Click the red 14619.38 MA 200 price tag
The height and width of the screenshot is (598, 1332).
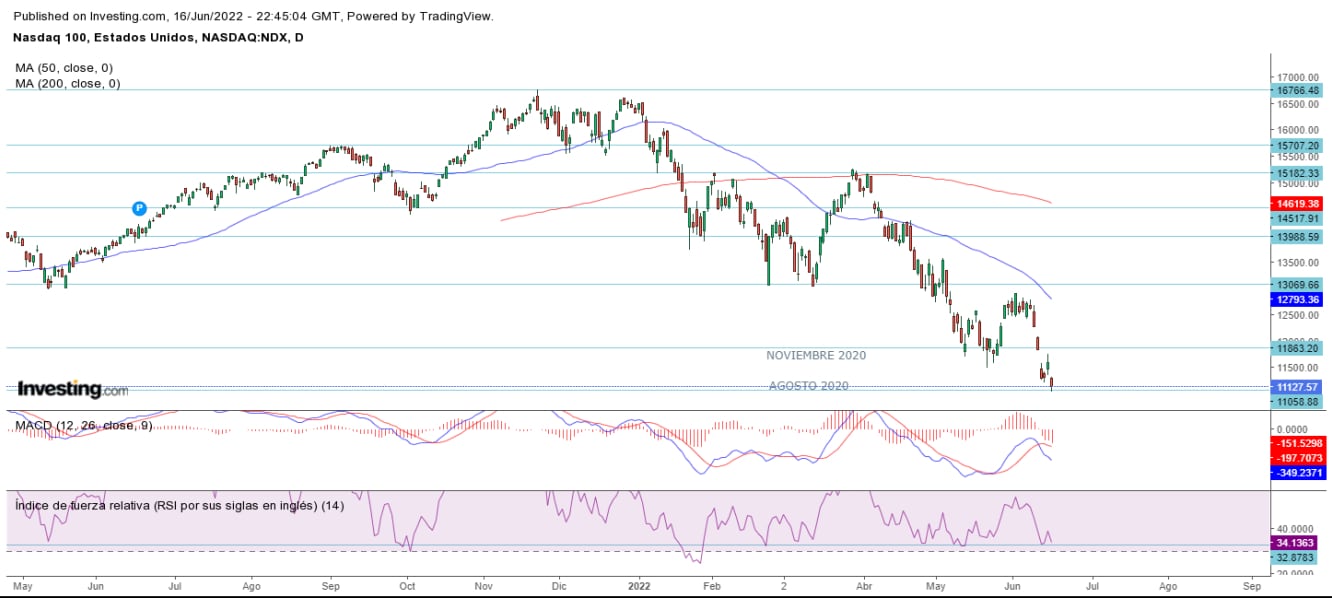pyautogui.click(x=1296, y=203)
